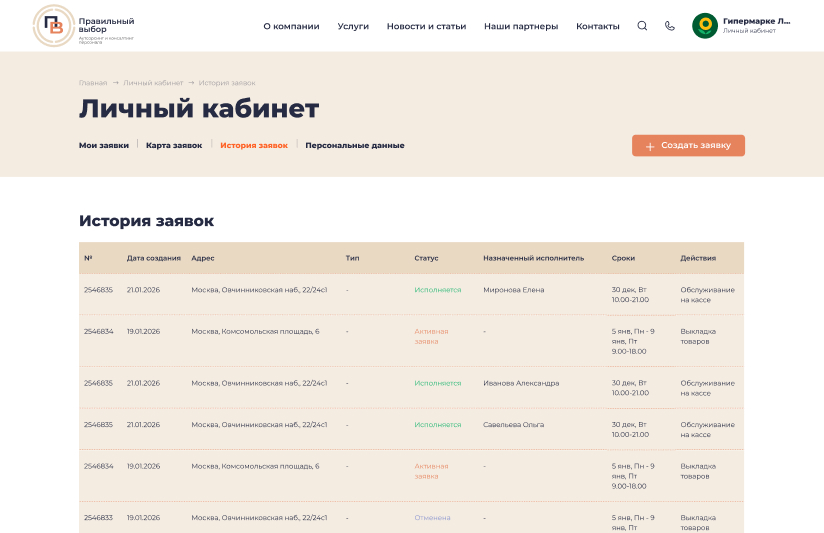Select executor Иванова Александра

click(521, 383)
